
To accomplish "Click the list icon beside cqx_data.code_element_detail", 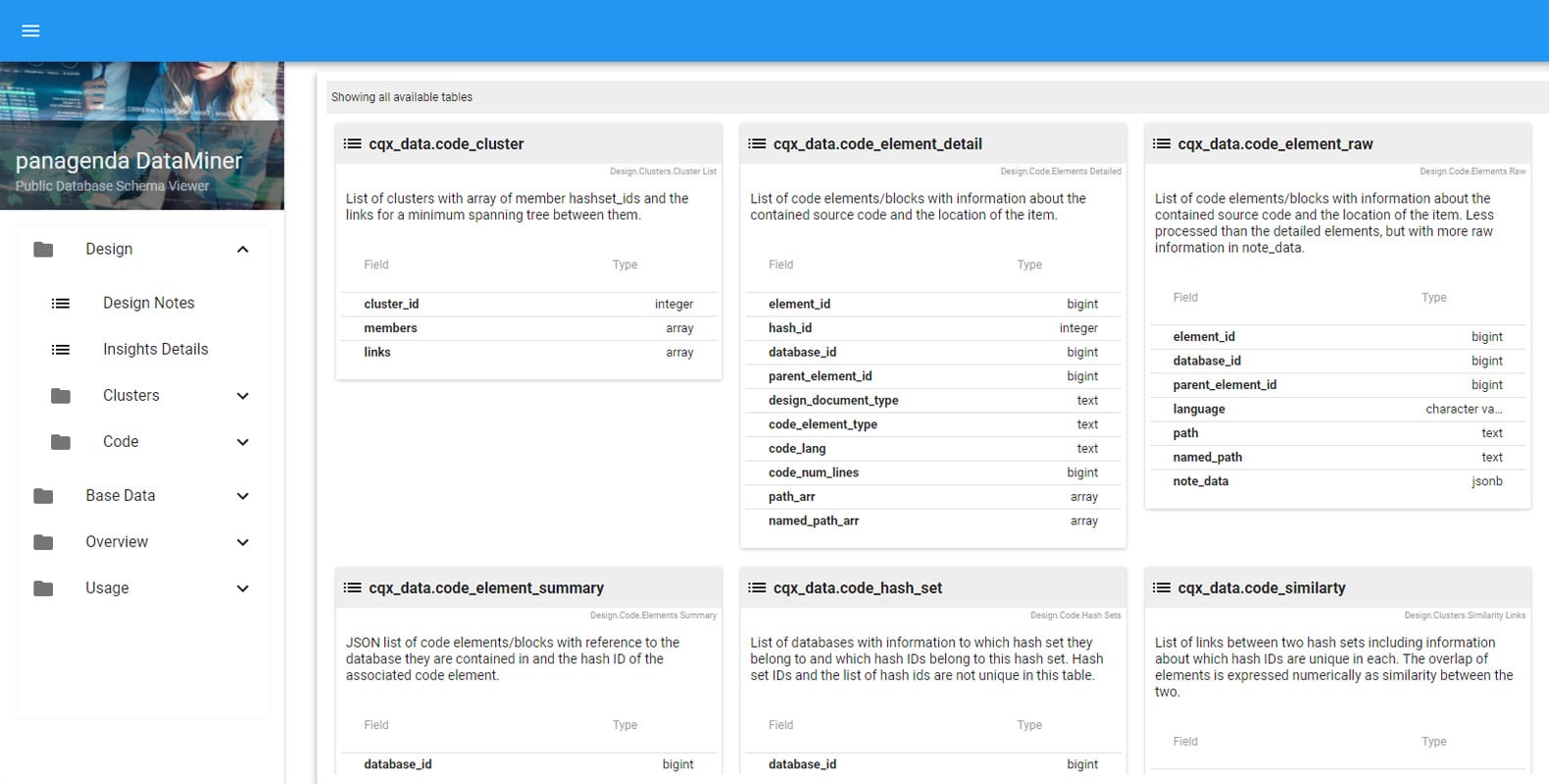I will 757,144.
